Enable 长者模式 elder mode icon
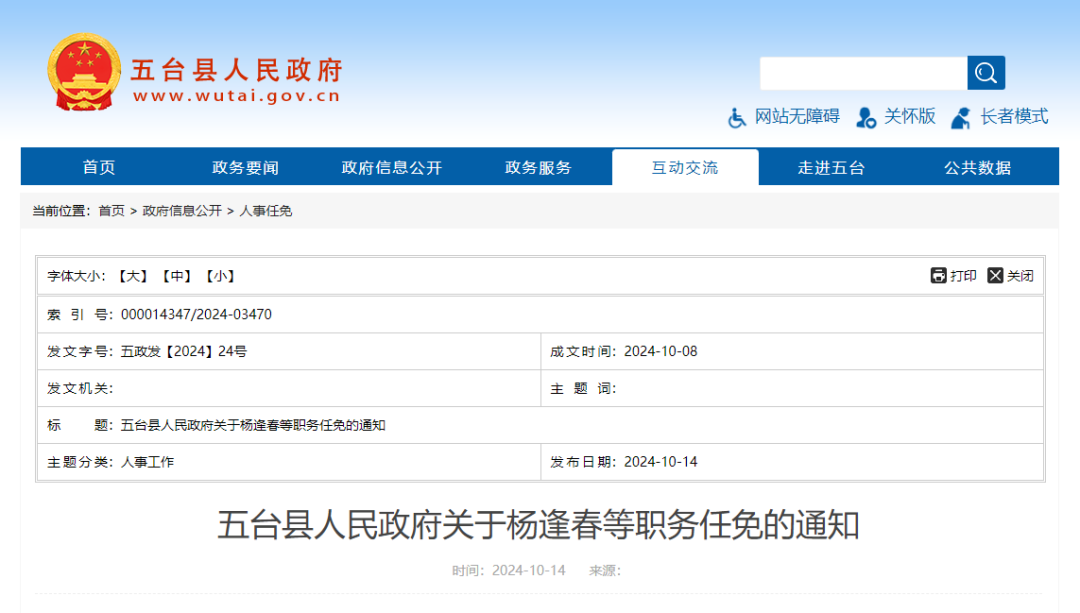1080x613 pixels. coord(960,117)
